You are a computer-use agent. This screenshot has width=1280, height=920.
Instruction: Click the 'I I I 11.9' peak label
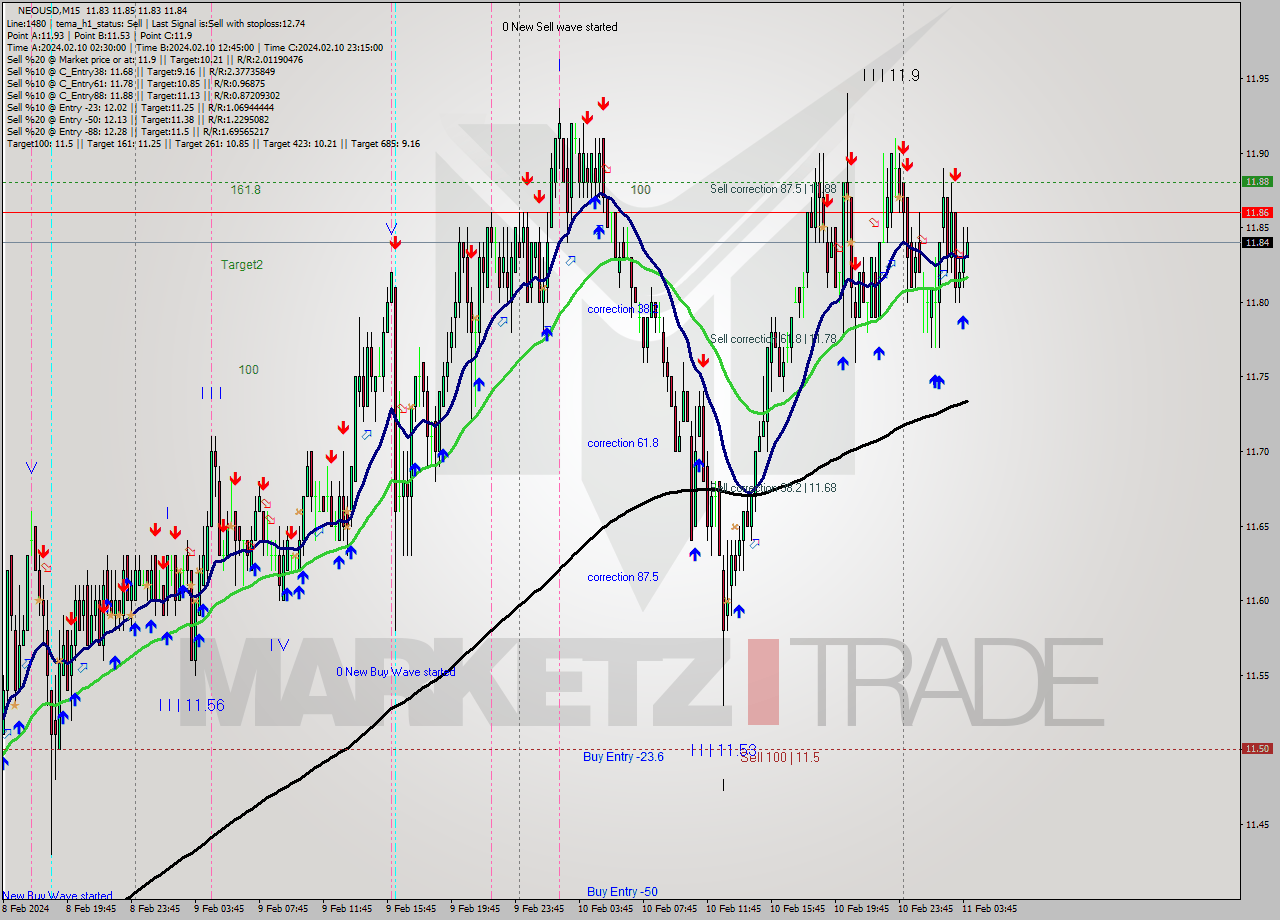tap(891, 75)
